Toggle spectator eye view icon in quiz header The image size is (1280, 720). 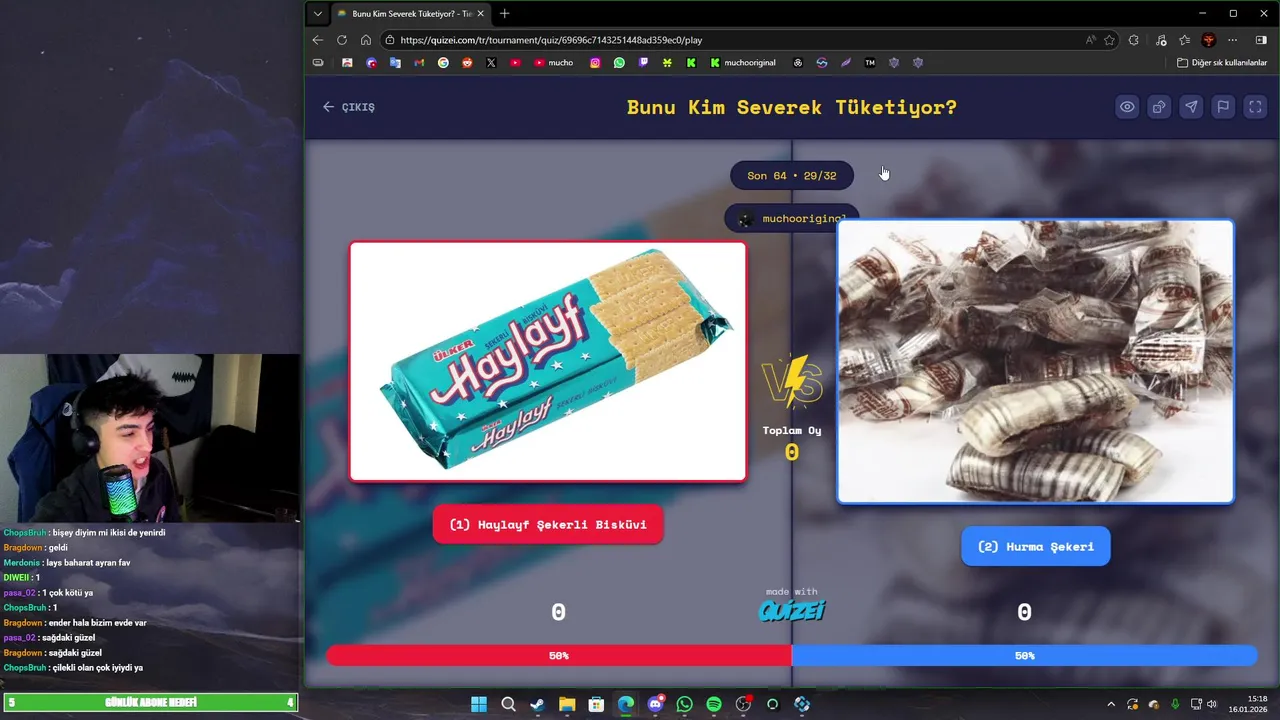click(1127, 107)
